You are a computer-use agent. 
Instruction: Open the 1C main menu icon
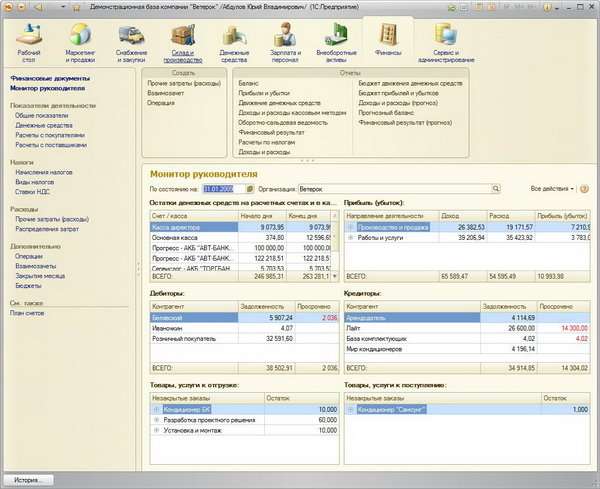[8, 7]
